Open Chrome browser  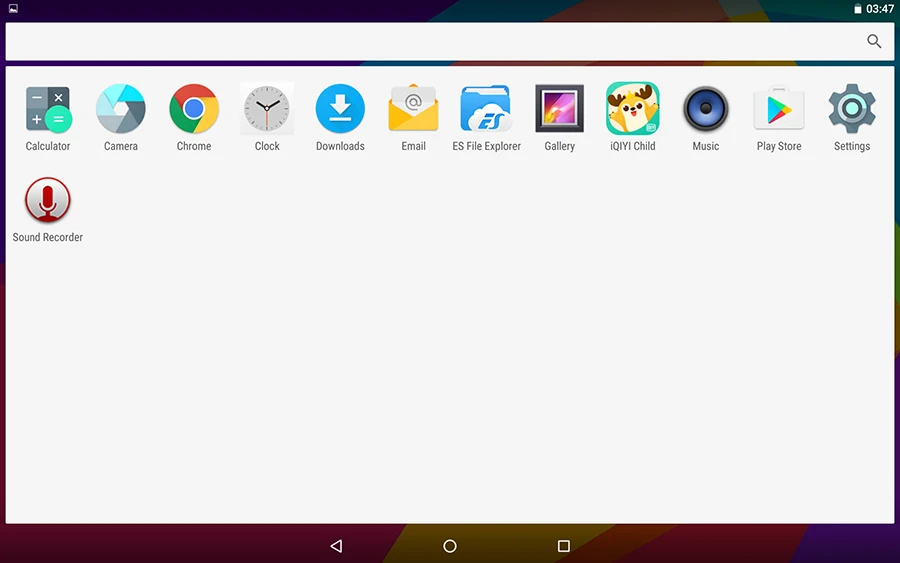pyautogui.click(x=194, y=109)
